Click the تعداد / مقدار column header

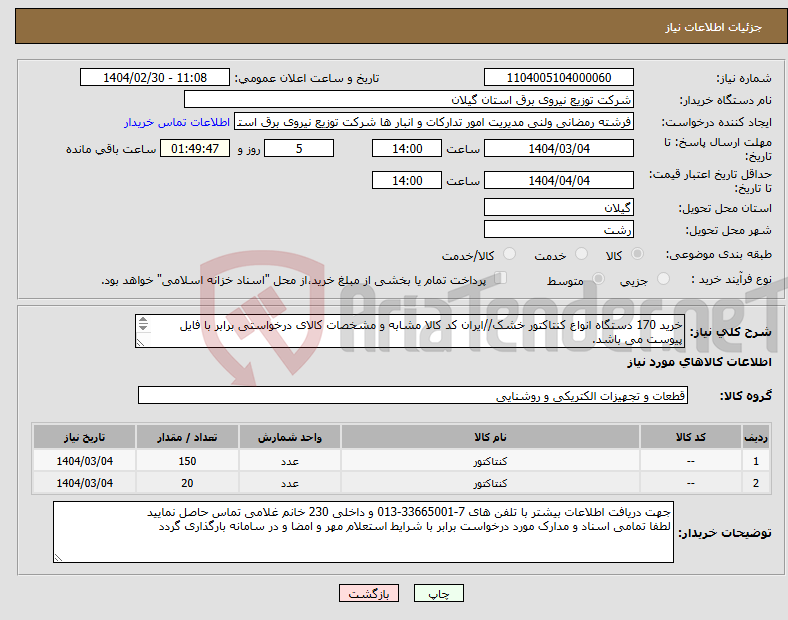point(187,437)
